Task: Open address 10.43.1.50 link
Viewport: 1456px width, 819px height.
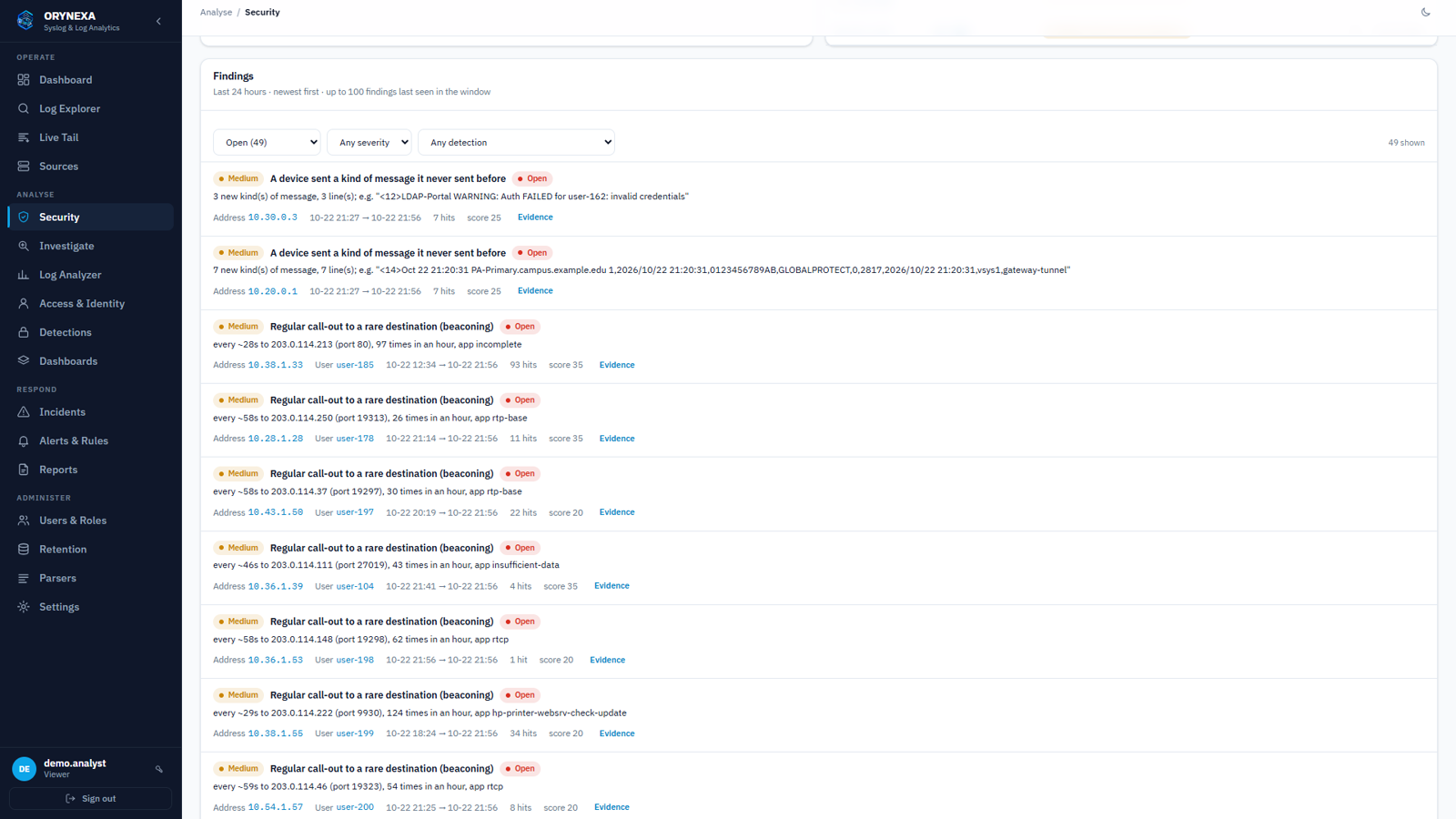Action: pos(276,512)
